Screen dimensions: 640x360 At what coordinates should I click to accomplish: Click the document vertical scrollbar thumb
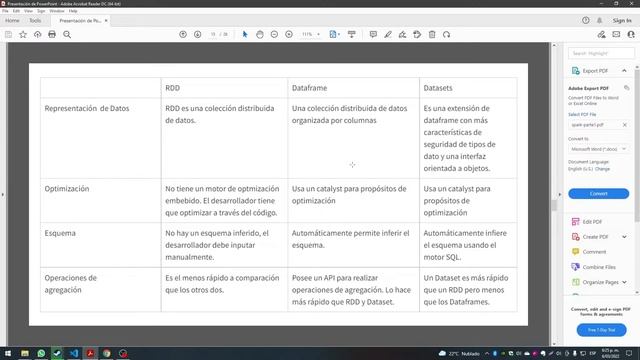(x=554, y=205)
